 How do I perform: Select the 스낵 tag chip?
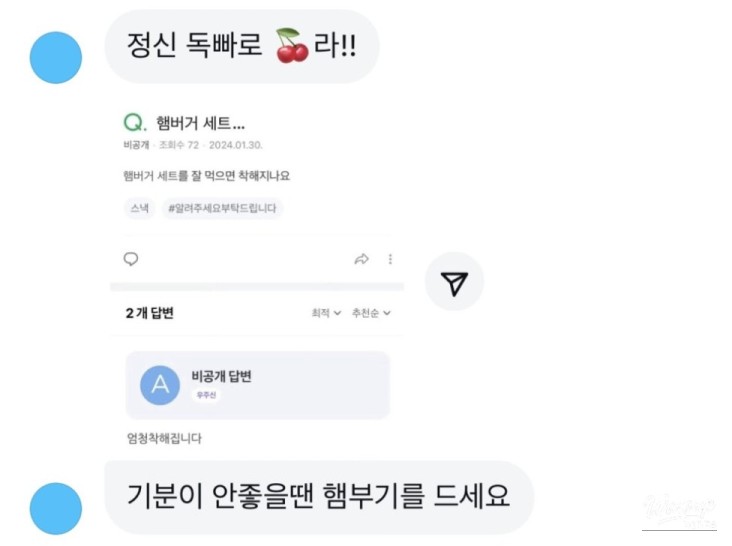coord(138,208)
